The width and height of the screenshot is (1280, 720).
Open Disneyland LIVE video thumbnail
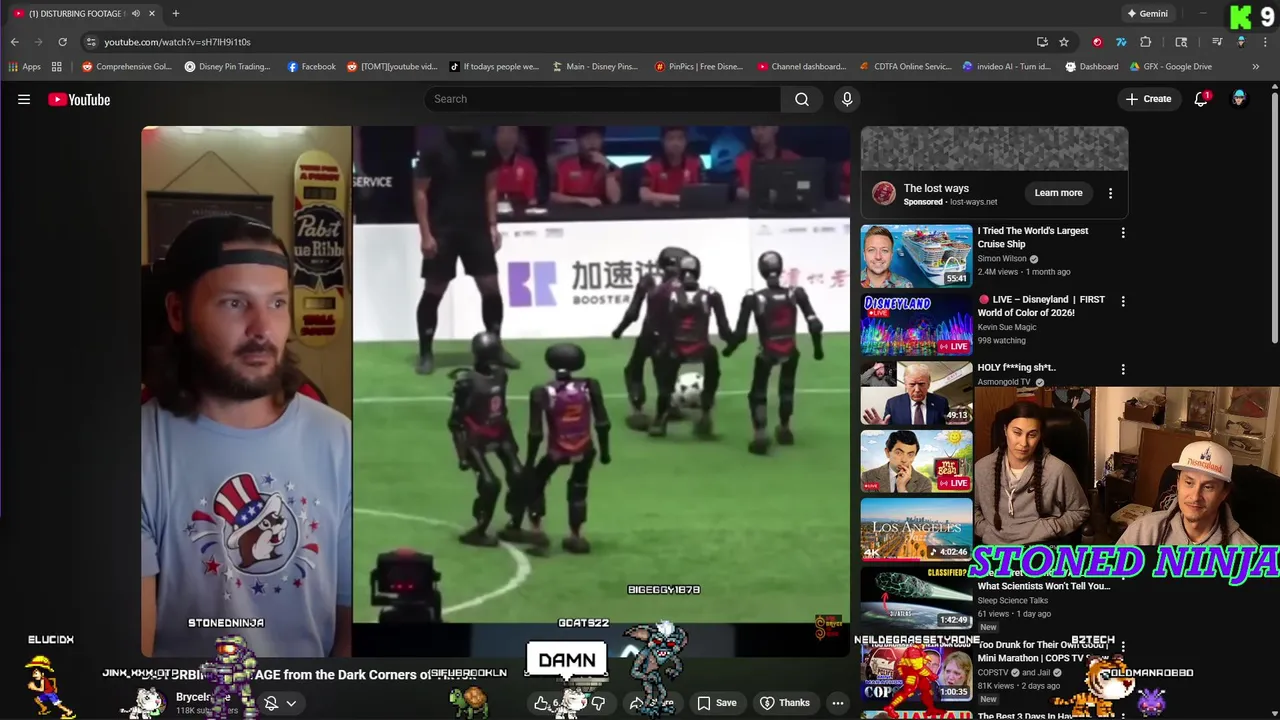point(916,324)
